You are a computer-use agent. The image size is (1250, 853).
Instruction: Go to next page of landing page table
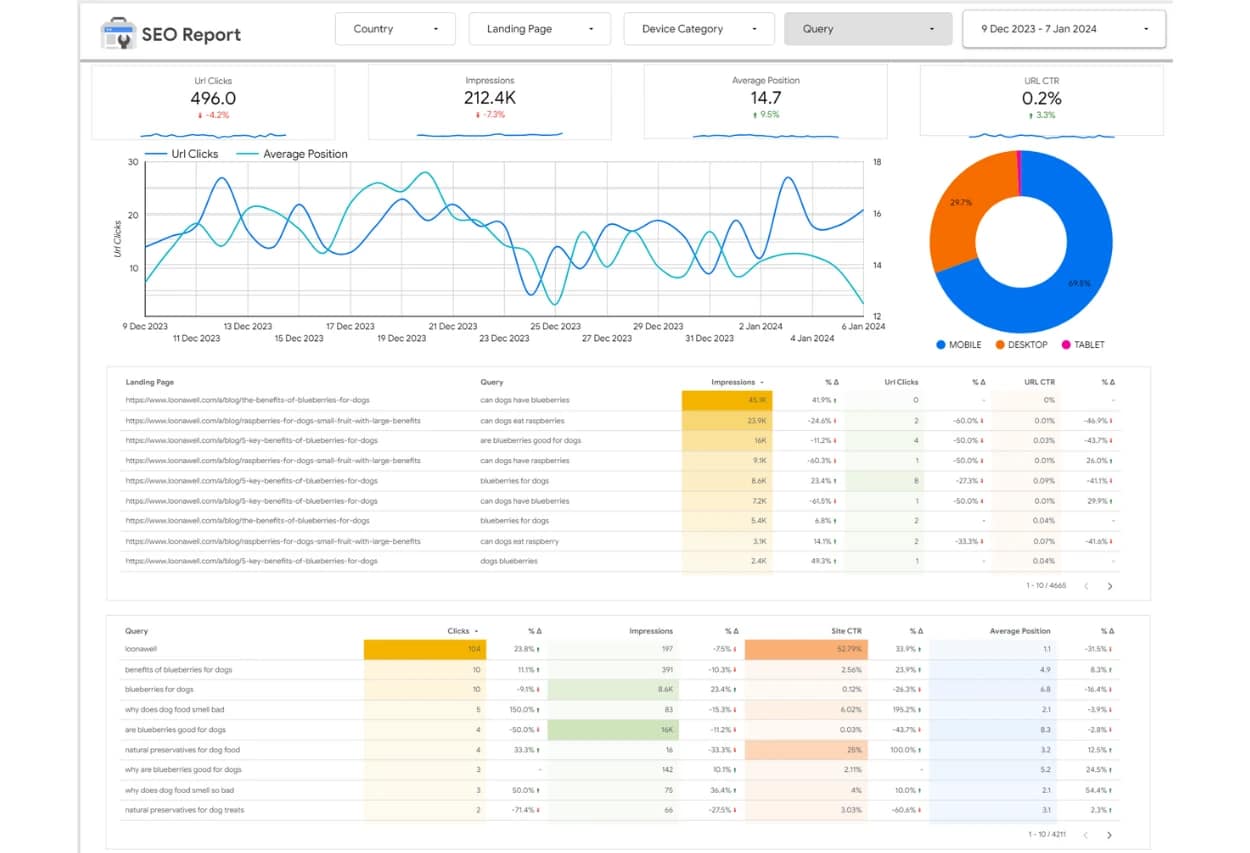(x=1109, y=586)
